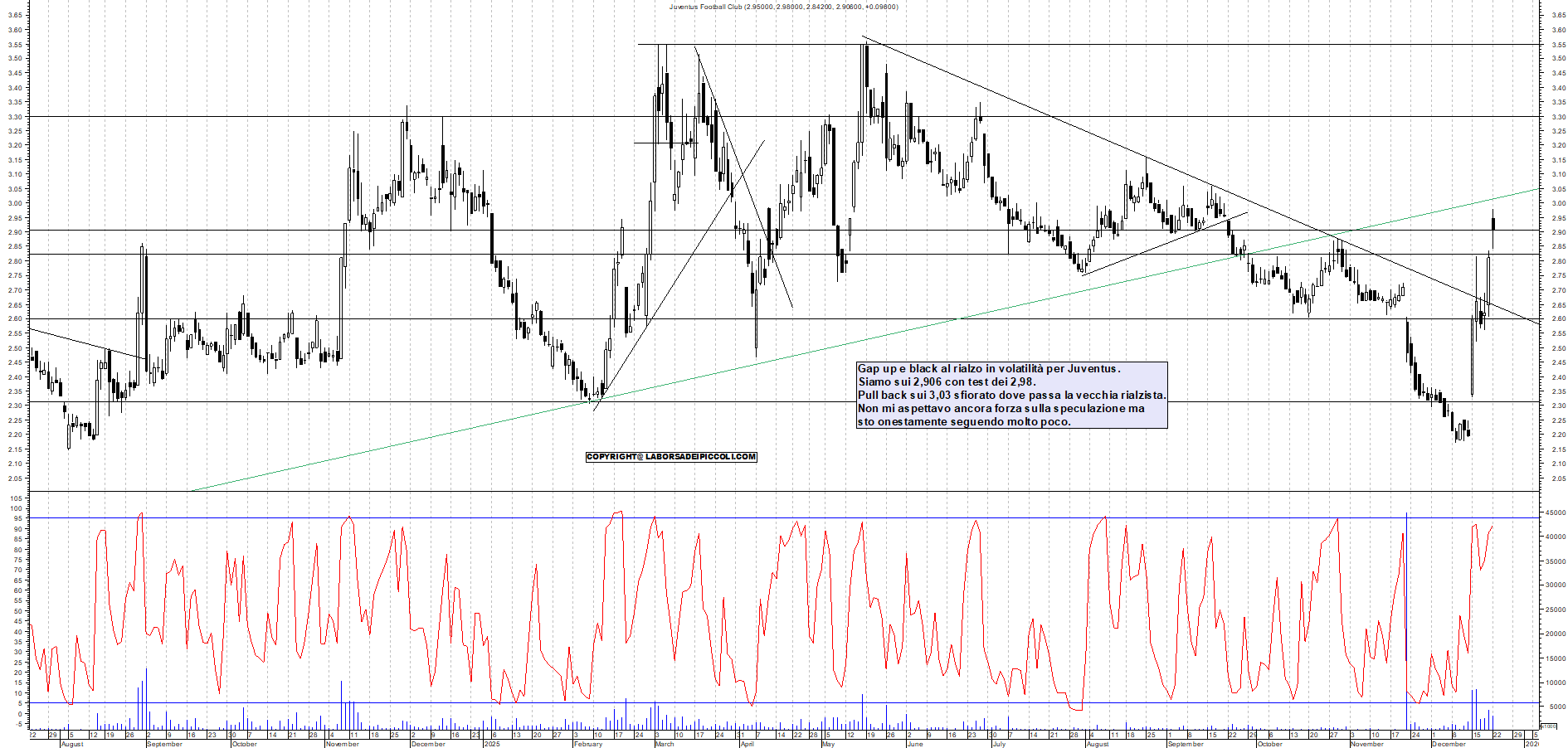The height and width of the screenshot is (748, 1568).
Task: Select the July month marker
Action: click(999, 744)
